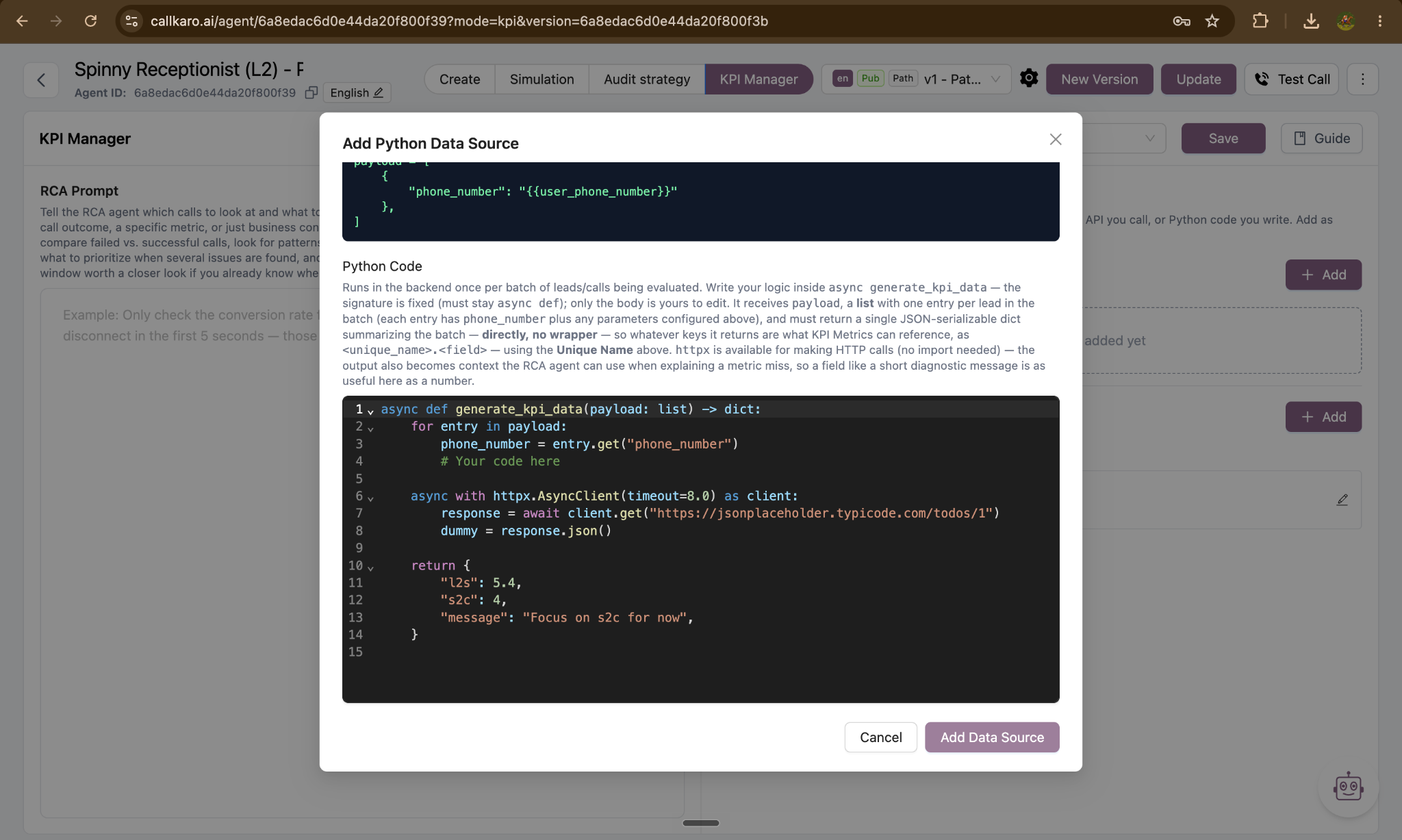Click the jsonplaceholder URL string in code

821,513
